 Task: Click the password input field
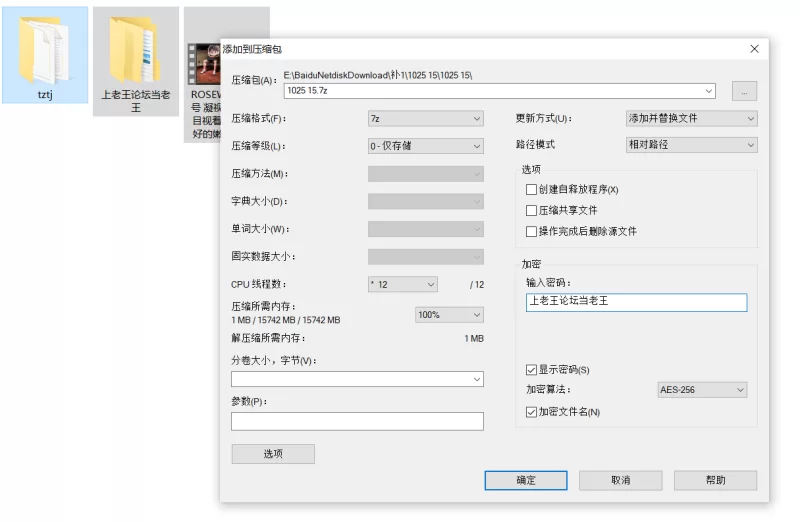point(636,302)
